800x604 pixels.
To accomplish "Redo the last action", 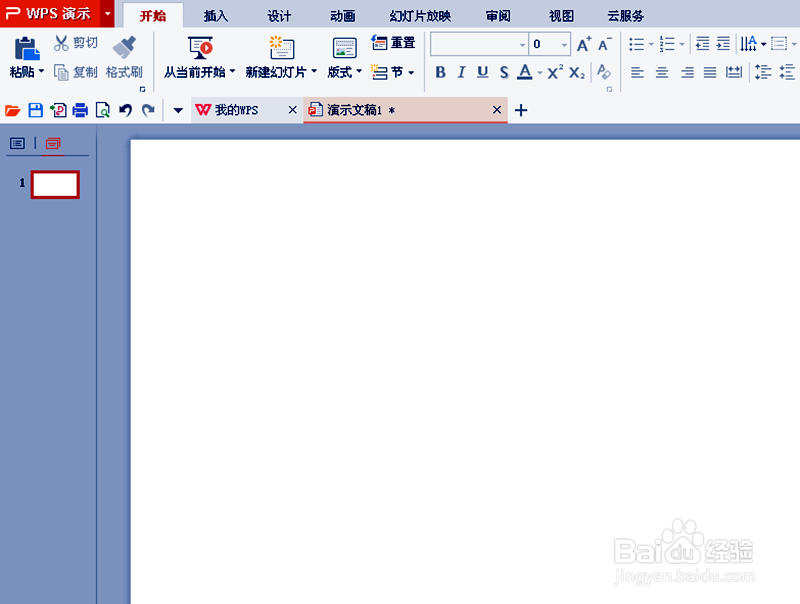I will tap(148, 110).
